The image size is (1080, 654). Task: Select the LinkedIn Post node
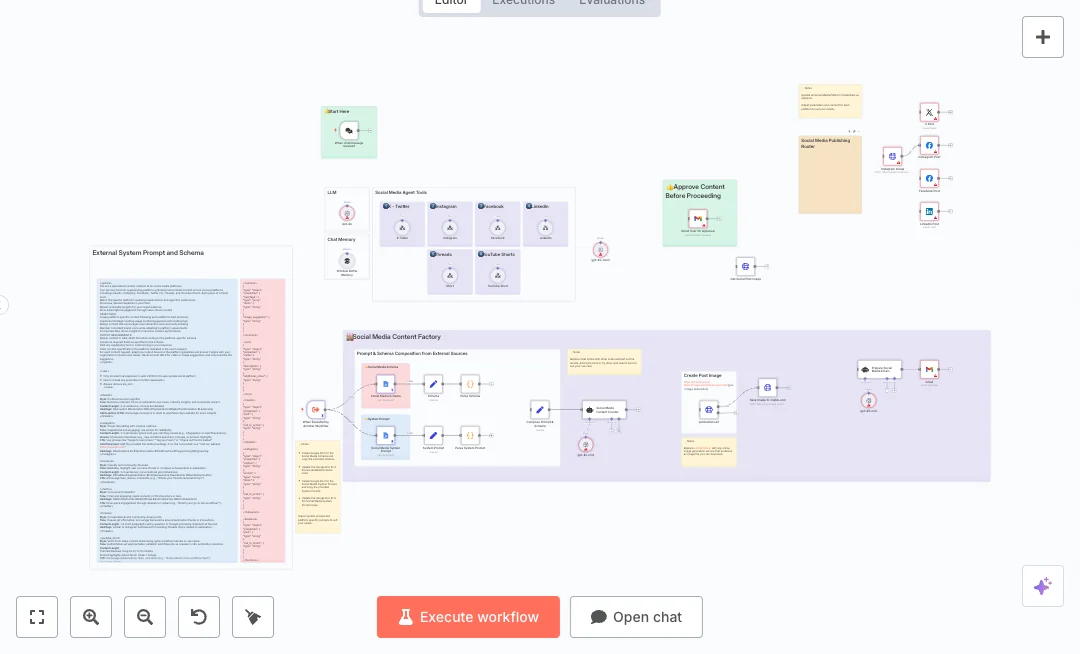[929, 211]
